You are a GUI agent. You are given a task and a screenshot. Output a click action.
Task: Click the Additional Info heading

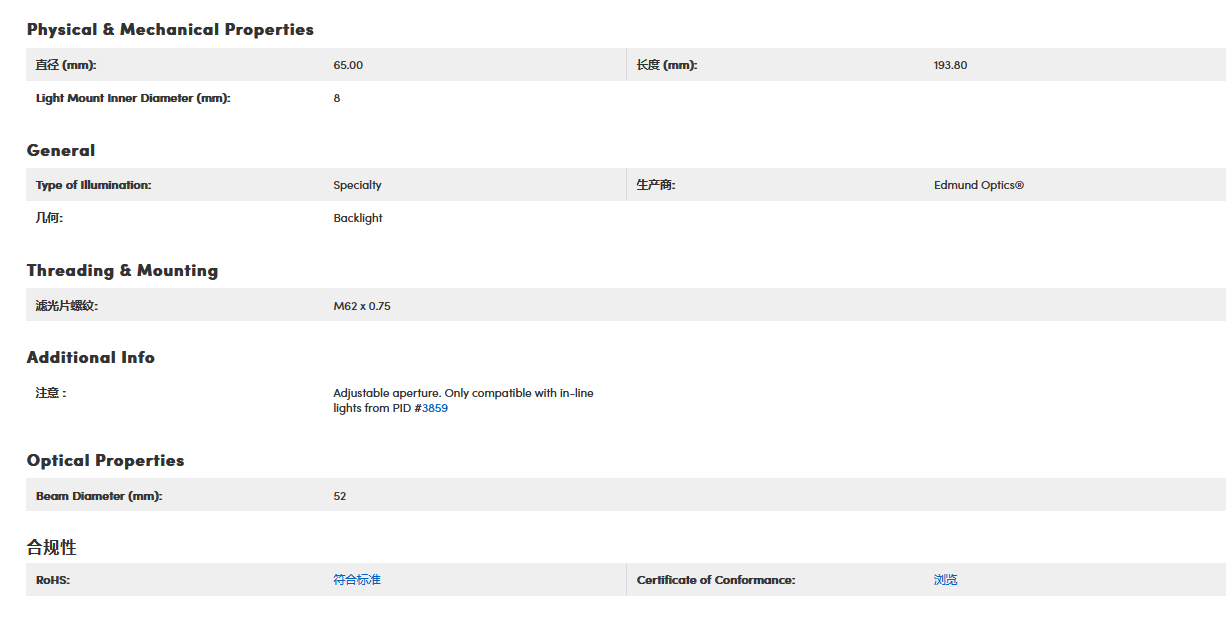click(91, 358)
